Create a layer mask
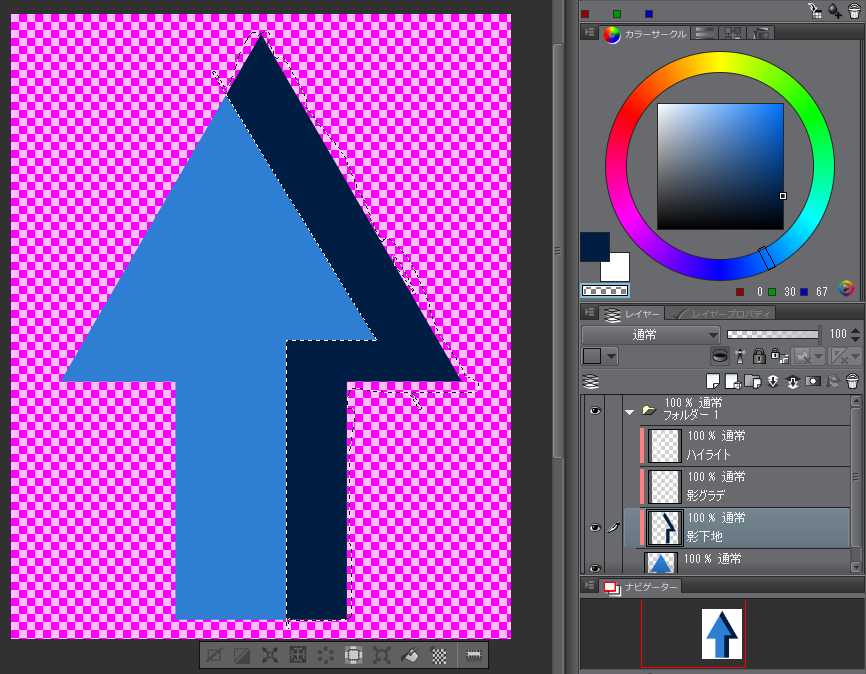866x674 pixels. pos(812,381)
